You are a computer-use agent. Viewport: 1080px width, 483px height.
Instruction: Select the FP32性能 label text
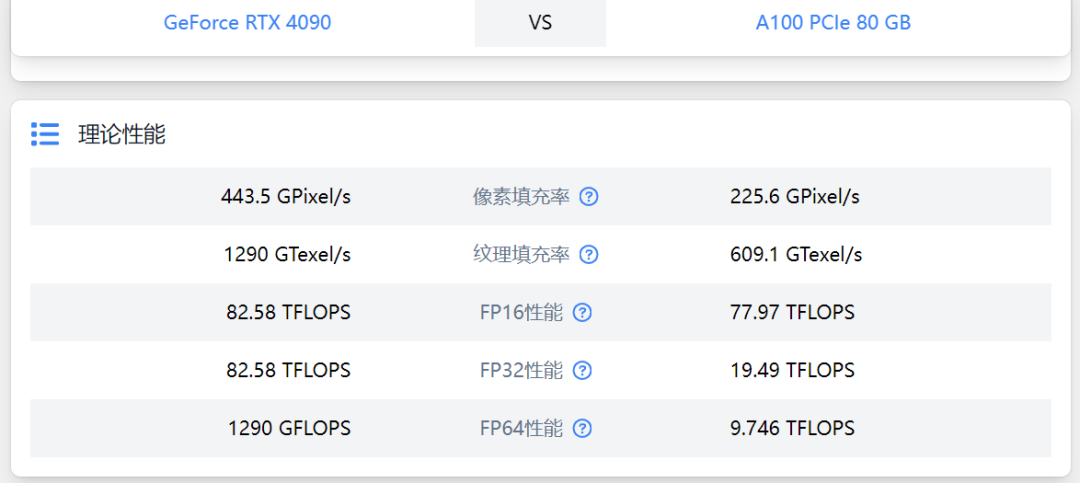tap(521, 371)
